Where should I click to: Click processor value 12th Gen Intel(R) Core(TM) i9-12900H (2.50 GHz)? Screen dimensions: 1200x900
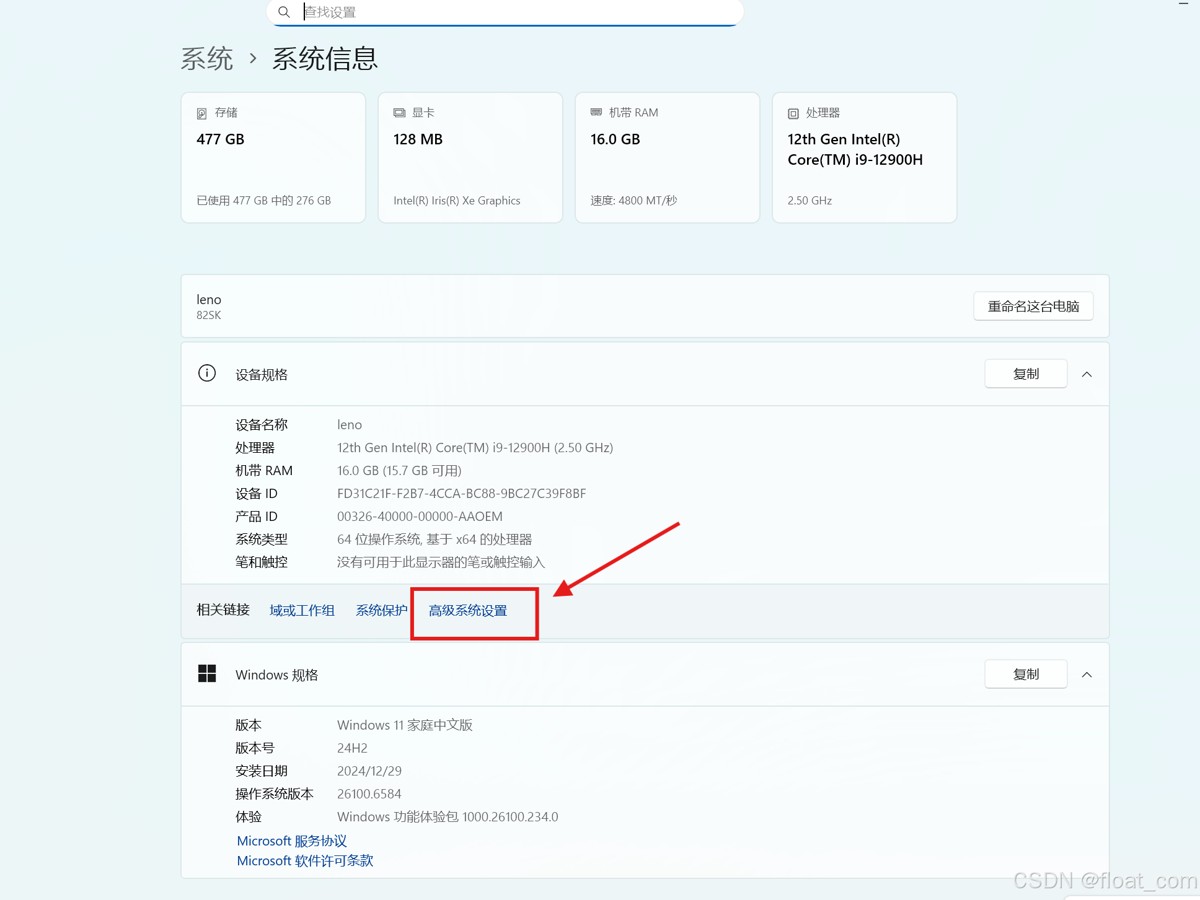[x=475, y=448]
